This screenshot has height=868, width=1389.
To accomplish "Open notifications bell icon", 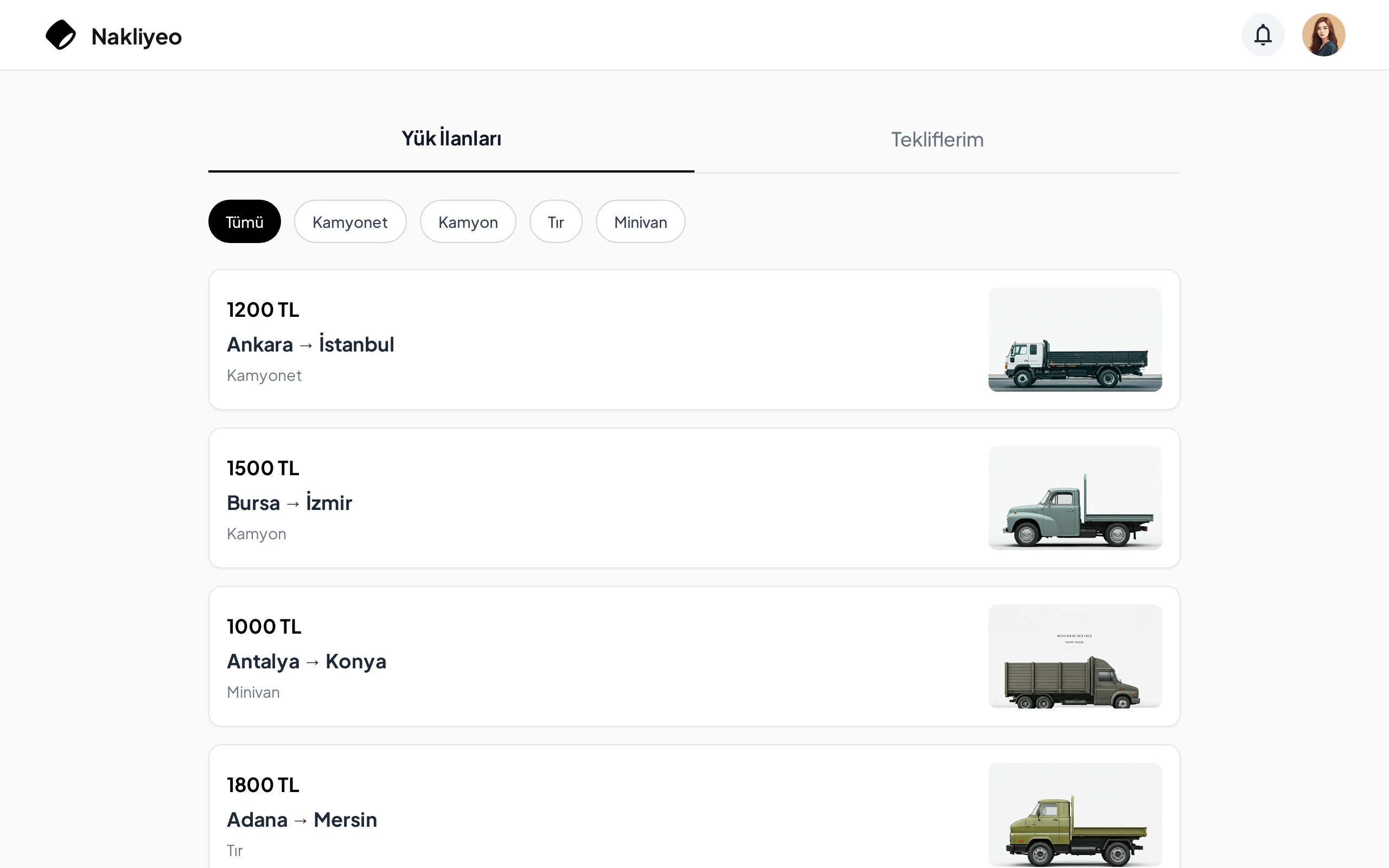I will (1263, 35).
